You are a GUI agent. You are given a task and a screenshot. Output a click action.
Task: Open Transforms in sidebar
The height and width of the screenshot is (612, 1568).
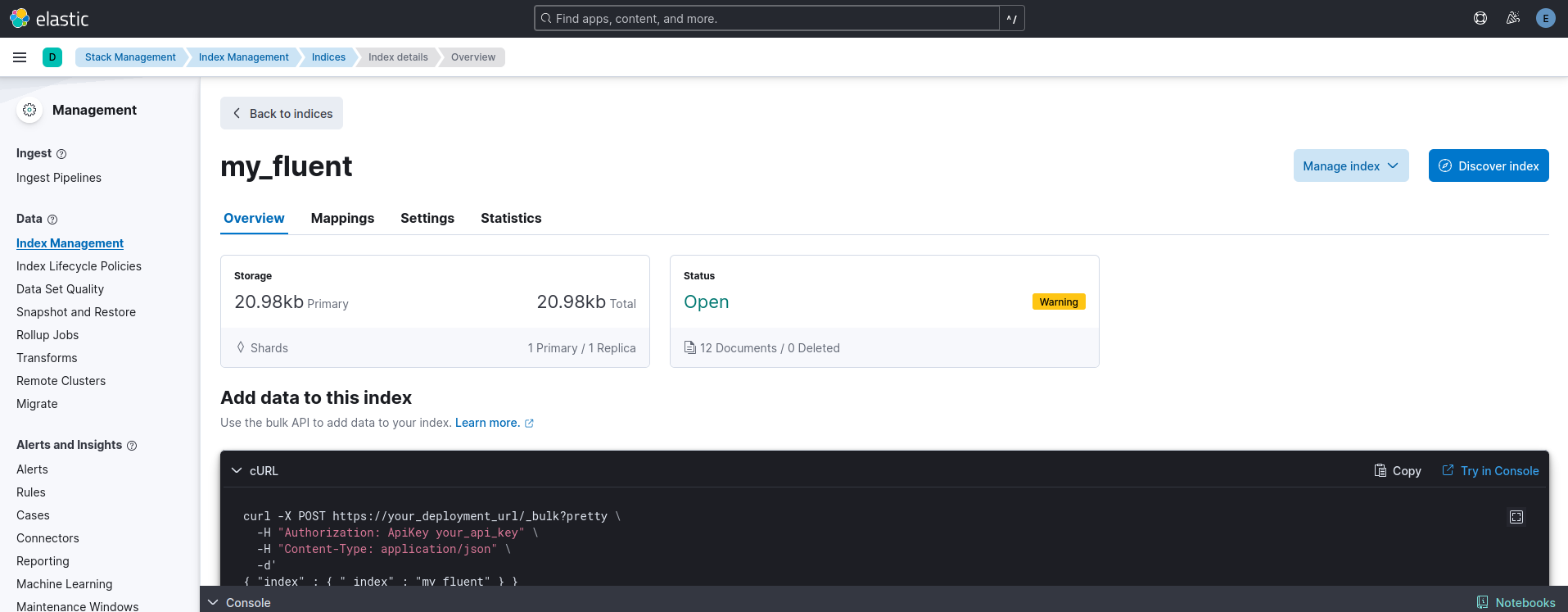click(47, 358)
